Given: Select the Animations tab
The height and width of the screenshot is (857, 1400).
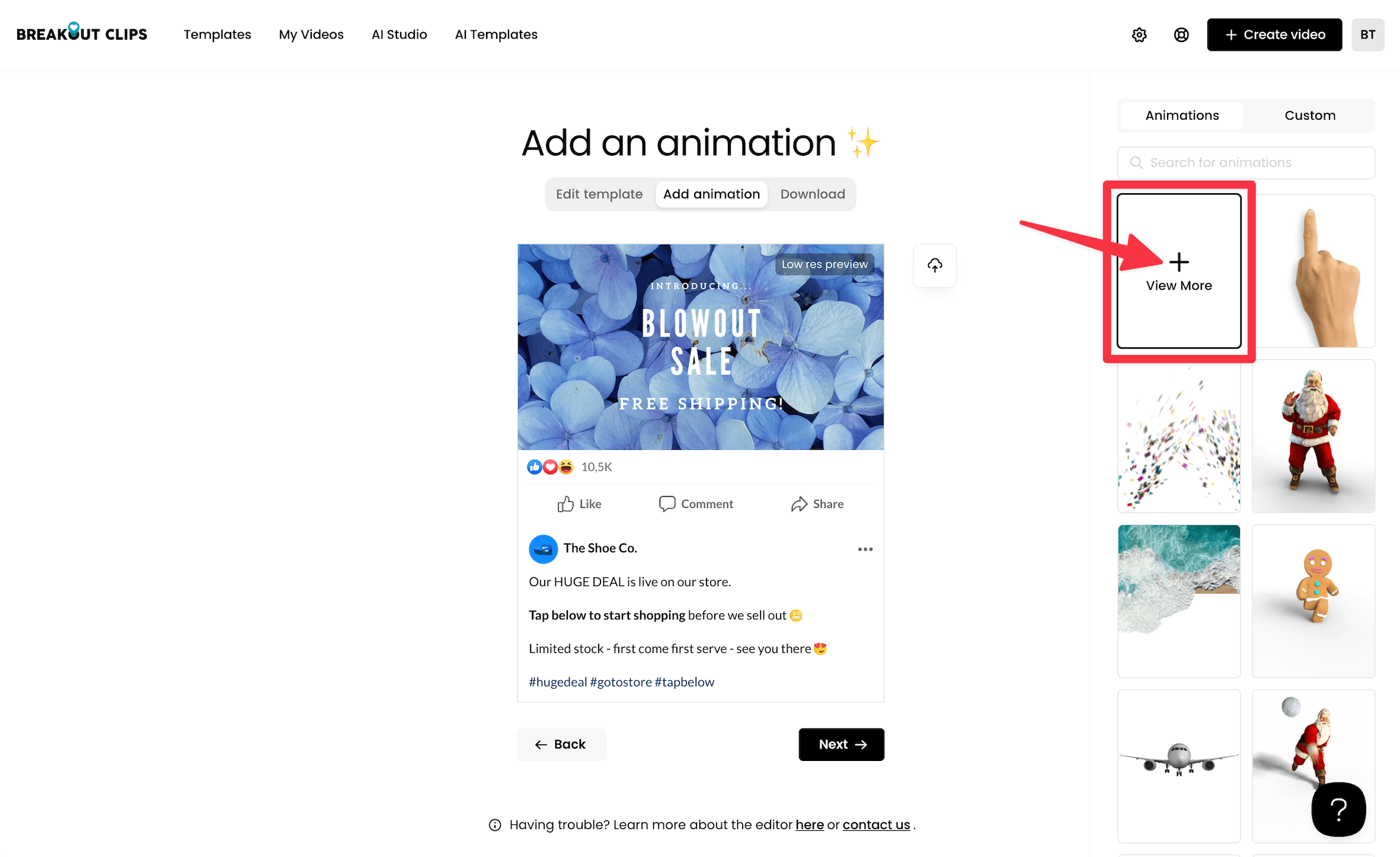Looking at the screenshot, I should click(1182, 116).
